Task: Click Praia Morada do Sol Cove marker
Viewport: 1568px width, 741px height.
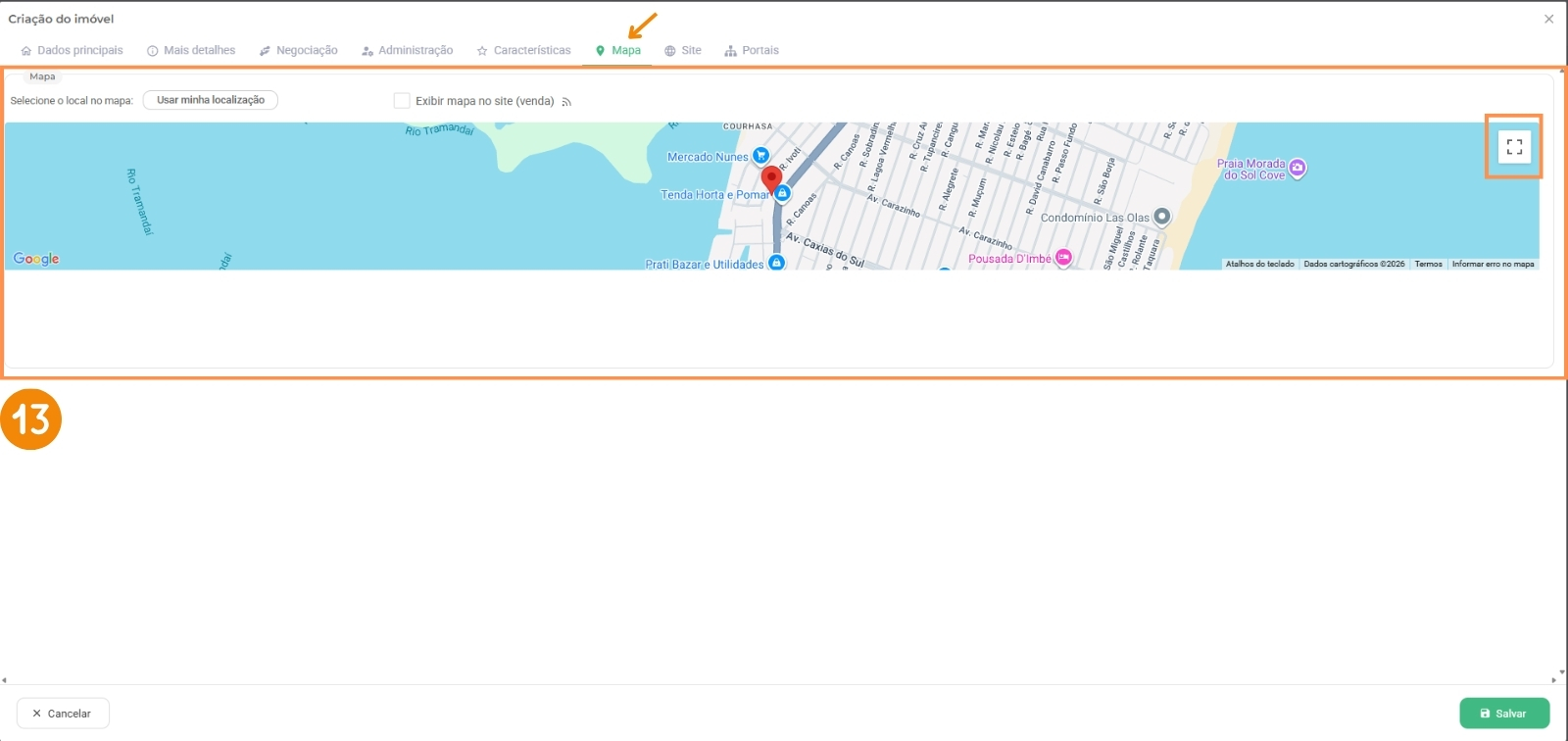Action: 1298,168
